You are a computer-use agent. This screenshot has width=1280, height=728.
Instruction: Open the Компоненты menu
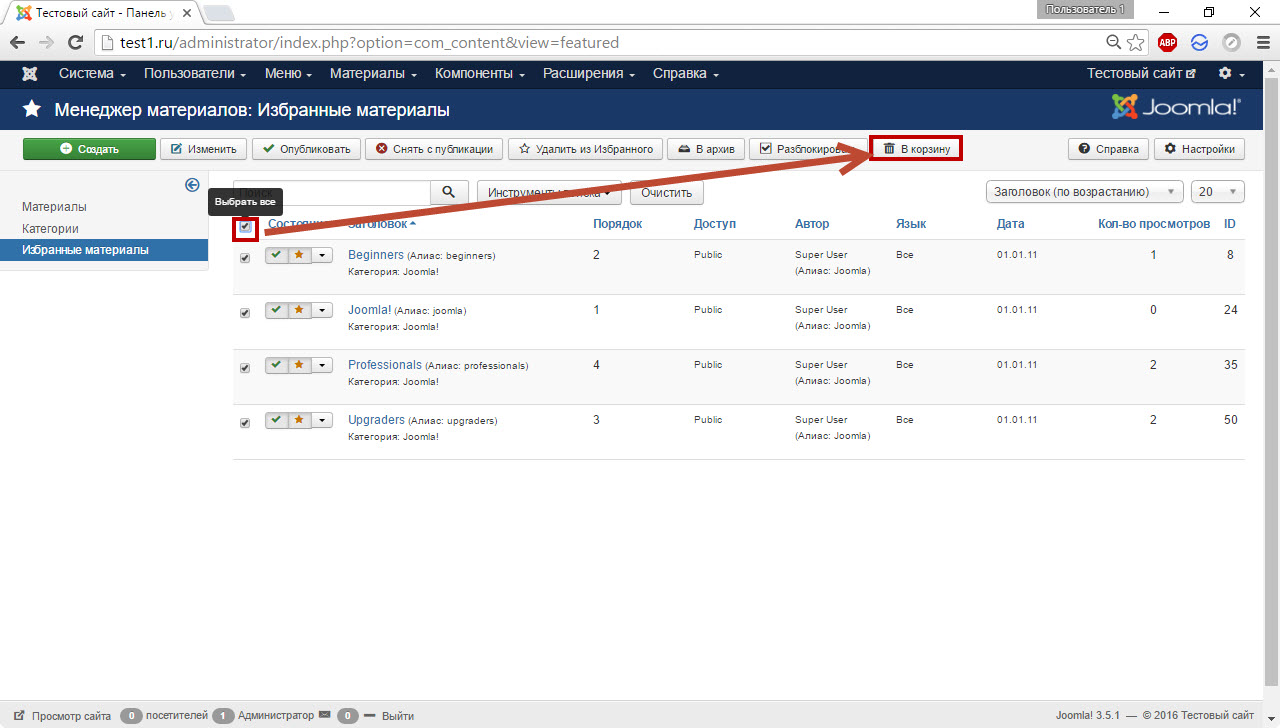pos(480,74)
